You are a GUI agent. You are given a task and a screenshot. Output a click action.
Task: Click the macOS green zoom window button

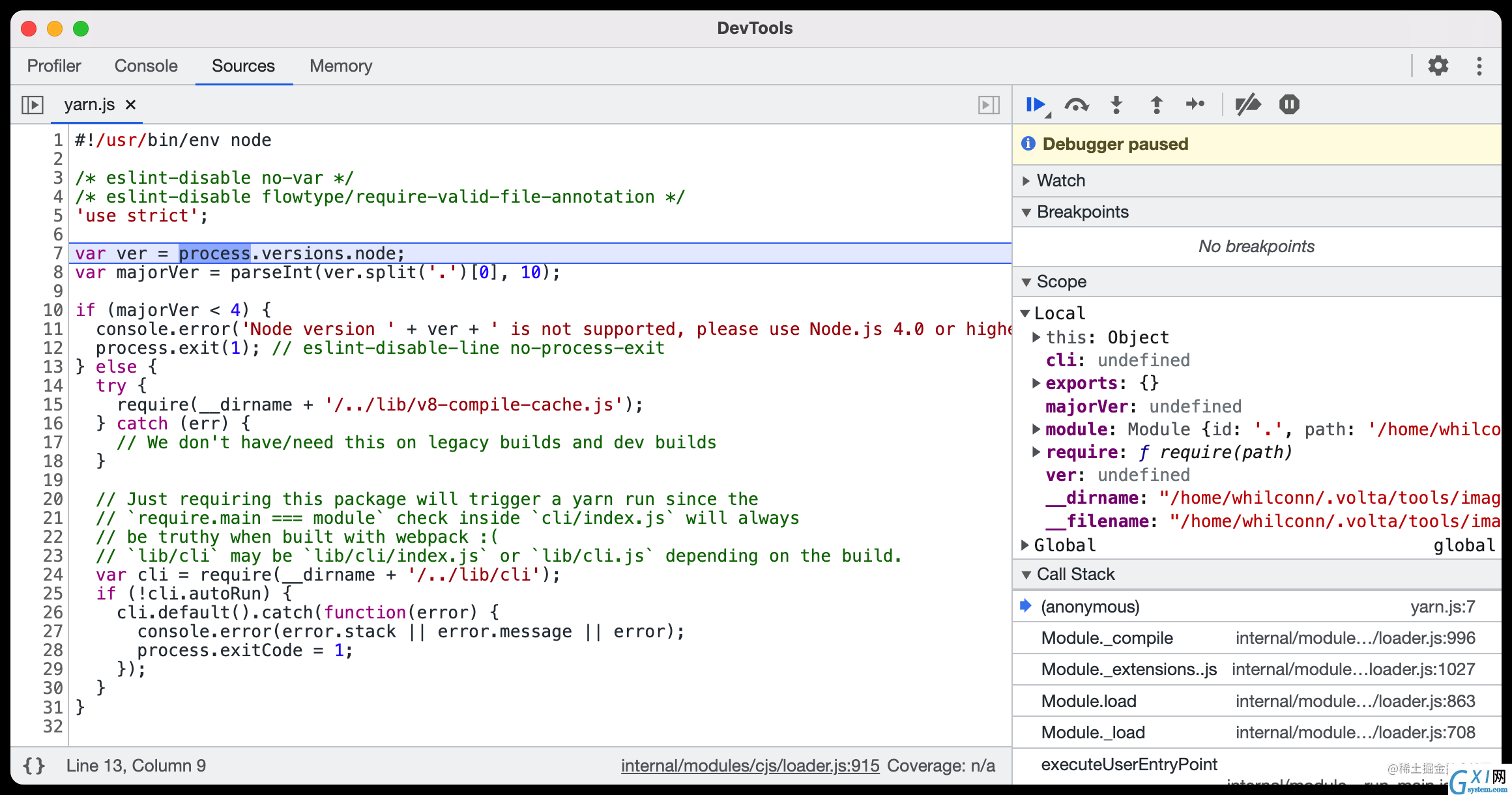tap(81, 28)
